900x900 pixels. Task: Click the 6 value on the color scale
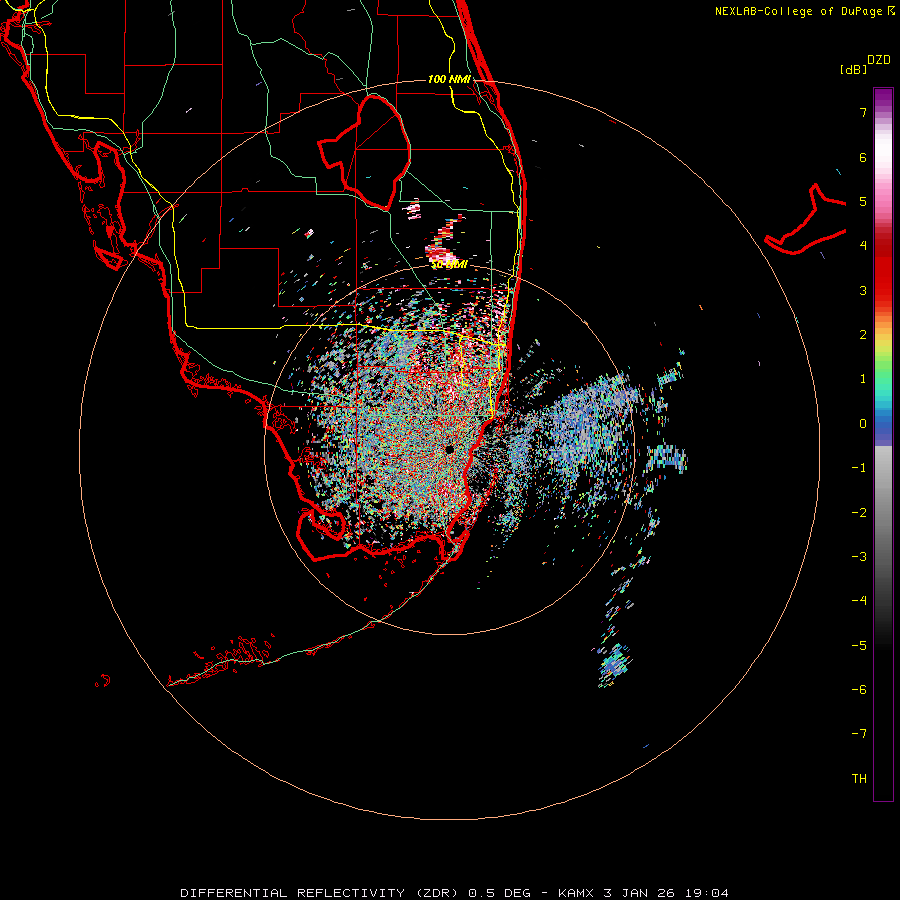click(x=863, y=157)
